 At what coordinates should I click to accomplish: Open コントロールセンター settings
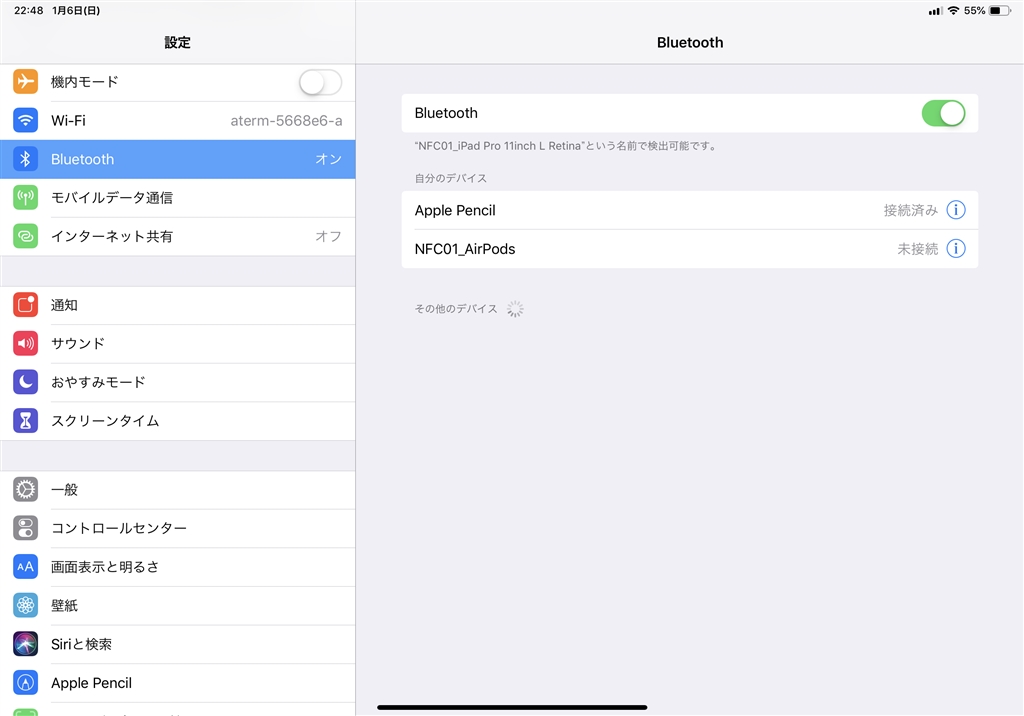178,528
